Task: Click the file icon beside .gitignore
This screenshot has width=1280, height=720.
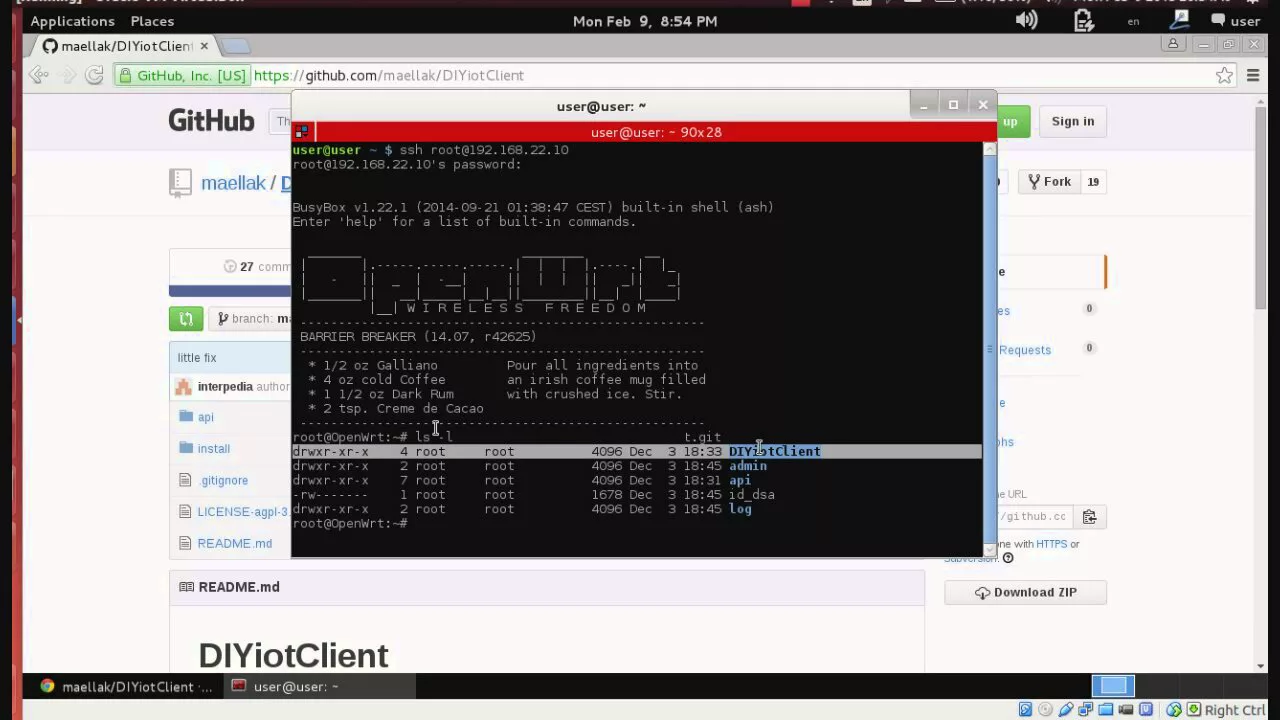Action: (185, 480)
